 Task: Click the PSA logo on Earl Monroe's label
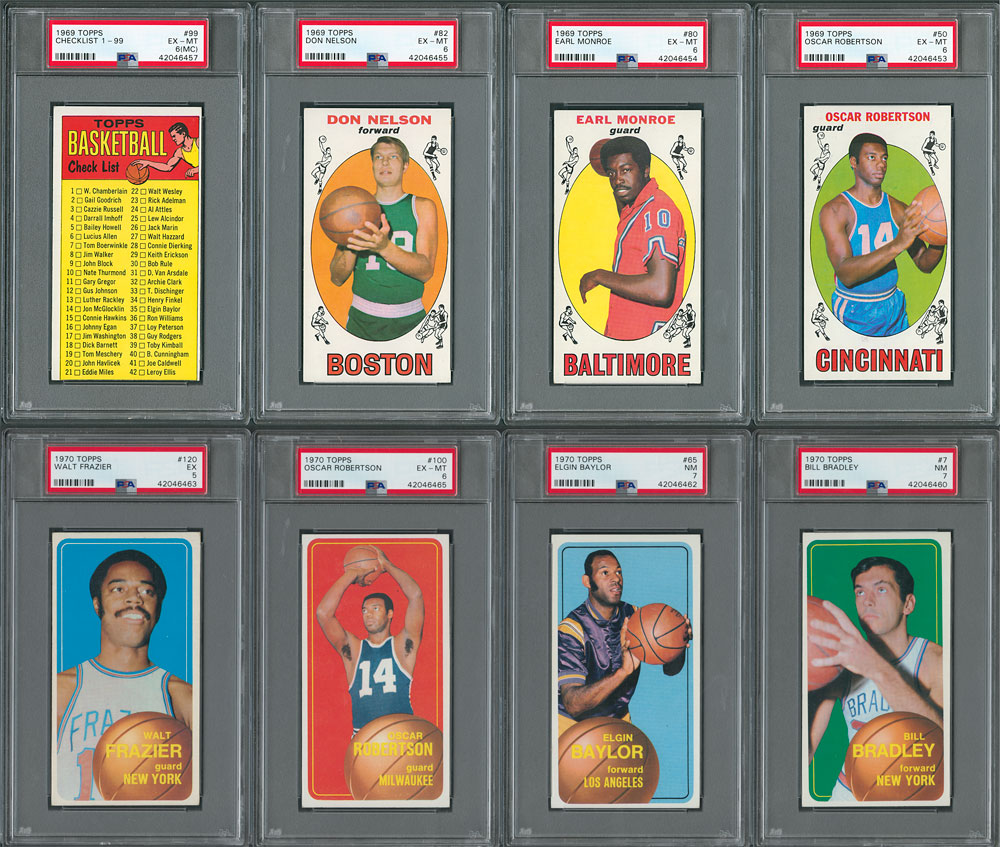627,59
